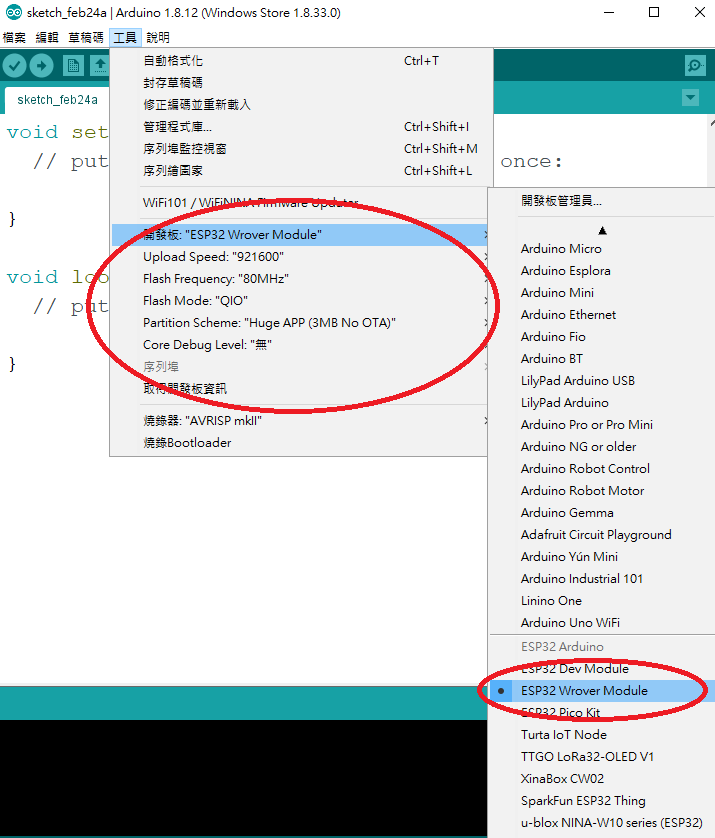This screenshot has height=838, width=715.
Task: Open the 編輯 menu
Action: [47, 37]
